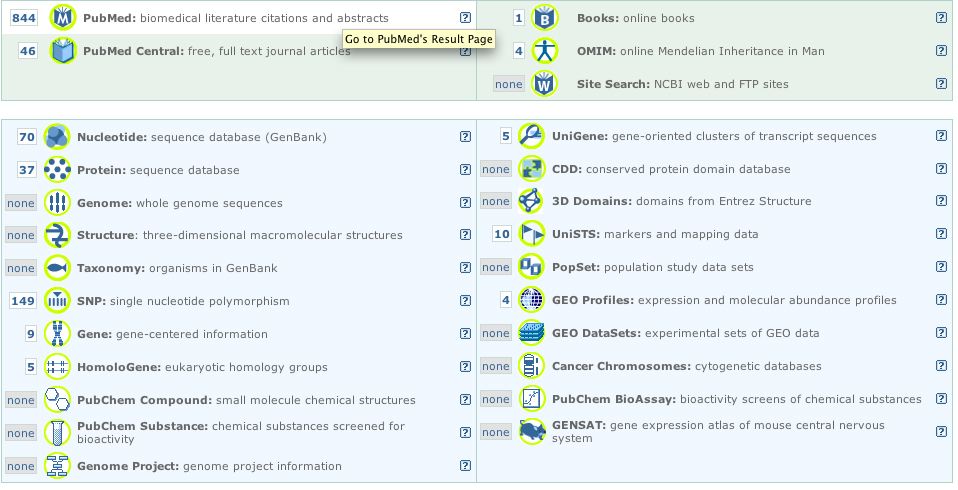958x490 pixels.
Task: Click 'PopSet: population study data sets' text
Action: pyautogui.click(x=653, y=267)
